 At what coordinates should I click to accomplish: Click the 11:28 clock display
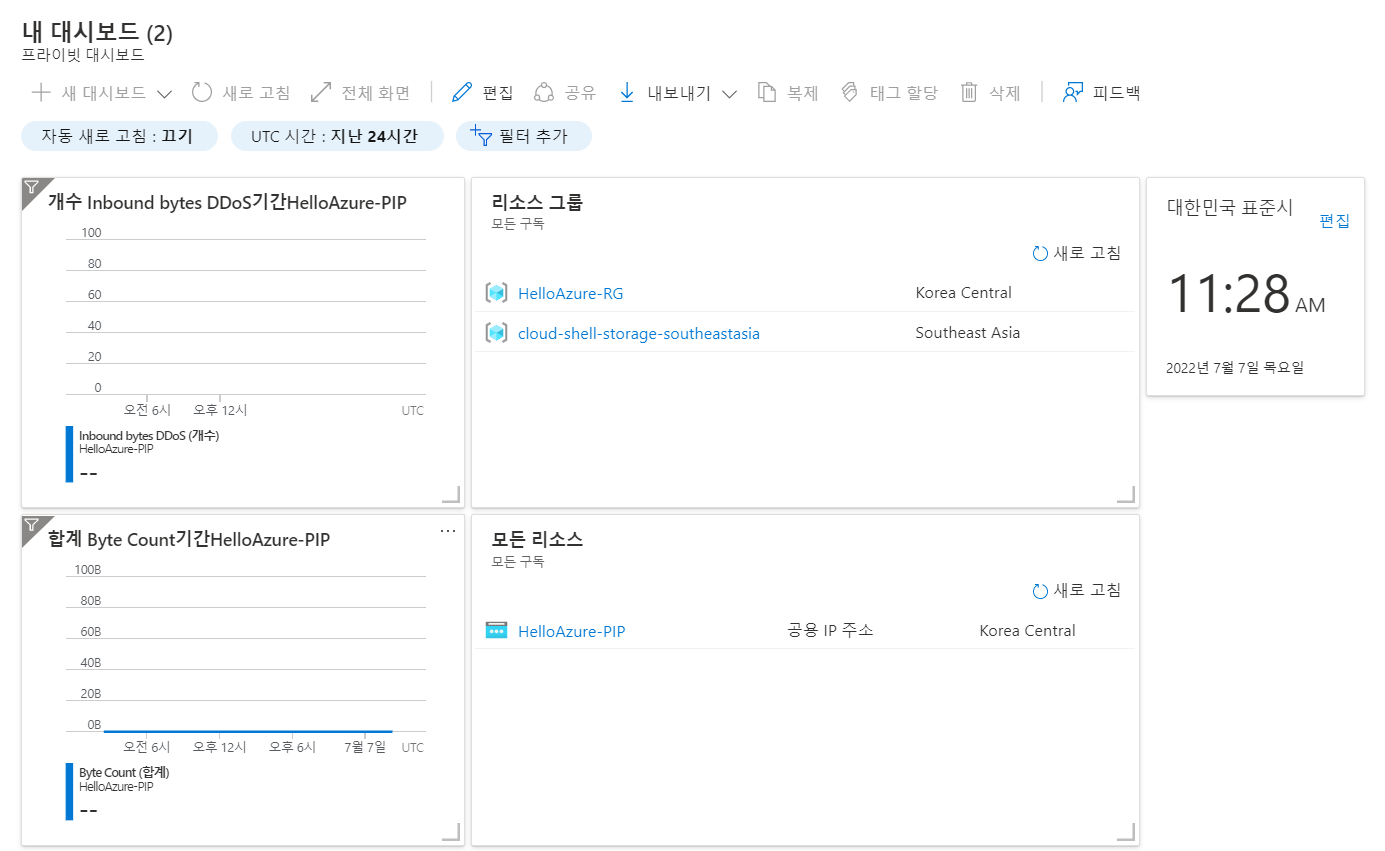[x=1246, y=294]
